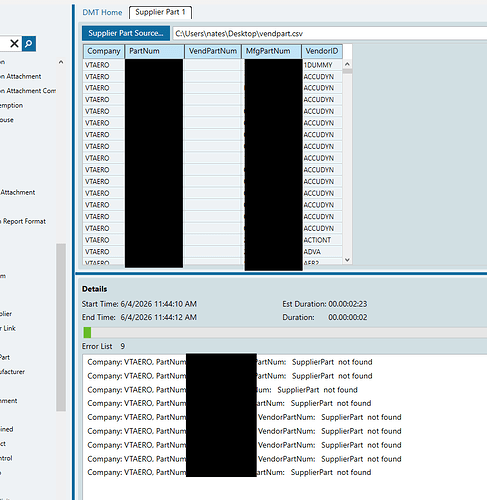Clear the search box with X icon

click(14, 43)
